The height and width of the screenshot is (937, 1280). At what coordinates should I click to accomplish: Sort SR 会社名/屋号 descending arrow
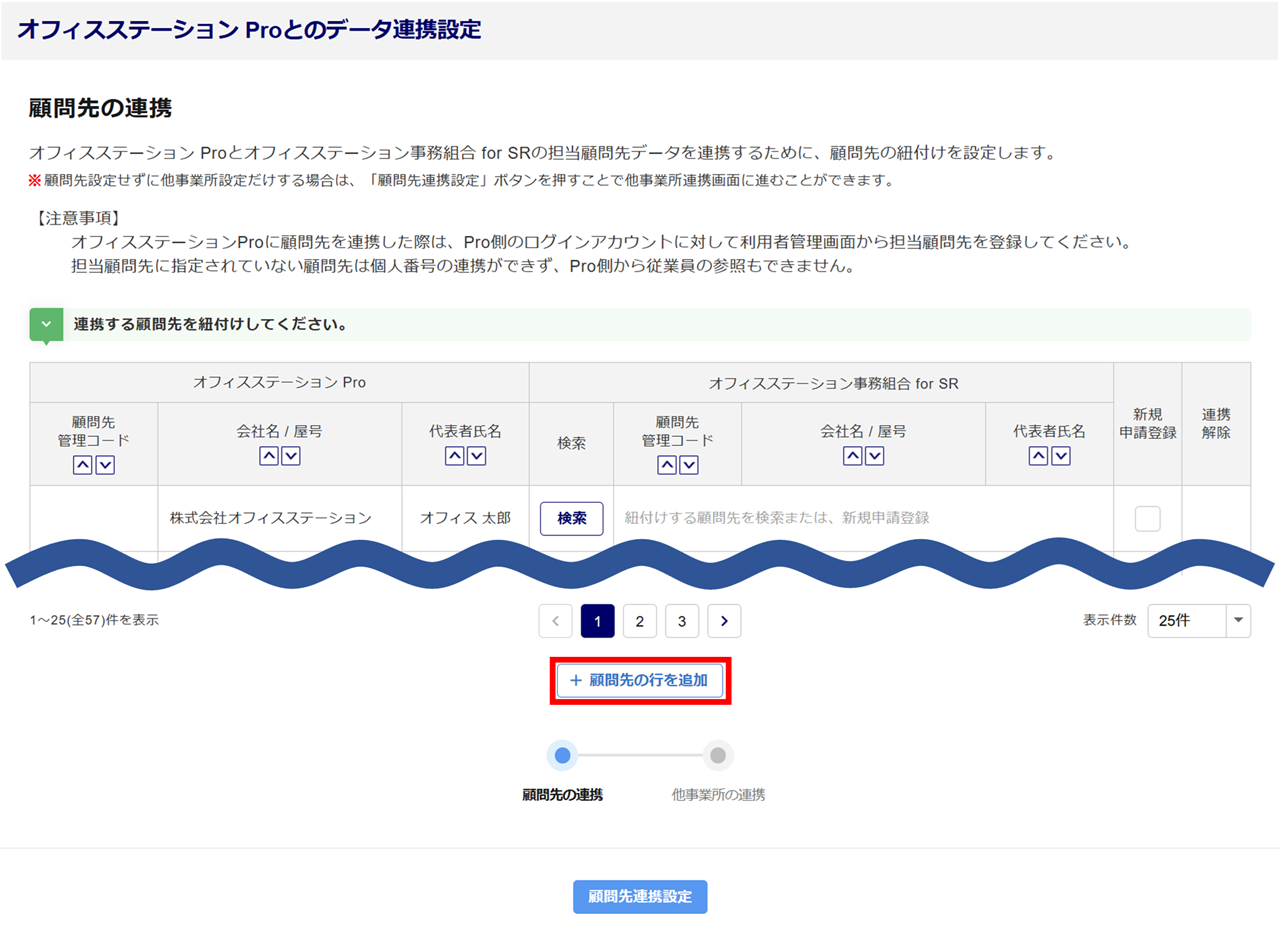[x=875, y=456]
